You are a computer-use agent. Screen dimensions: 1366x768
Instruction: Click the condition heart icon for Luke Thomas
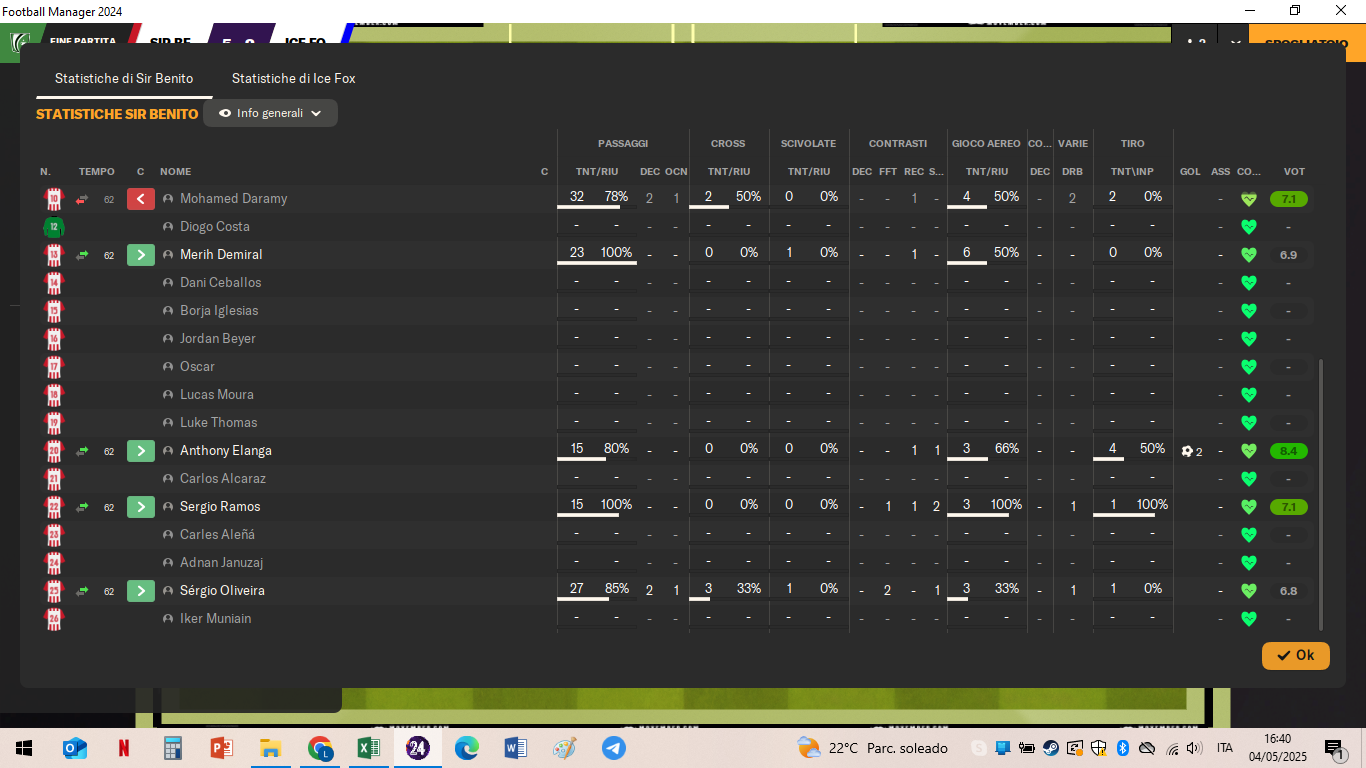click(x=1248, y=423)
